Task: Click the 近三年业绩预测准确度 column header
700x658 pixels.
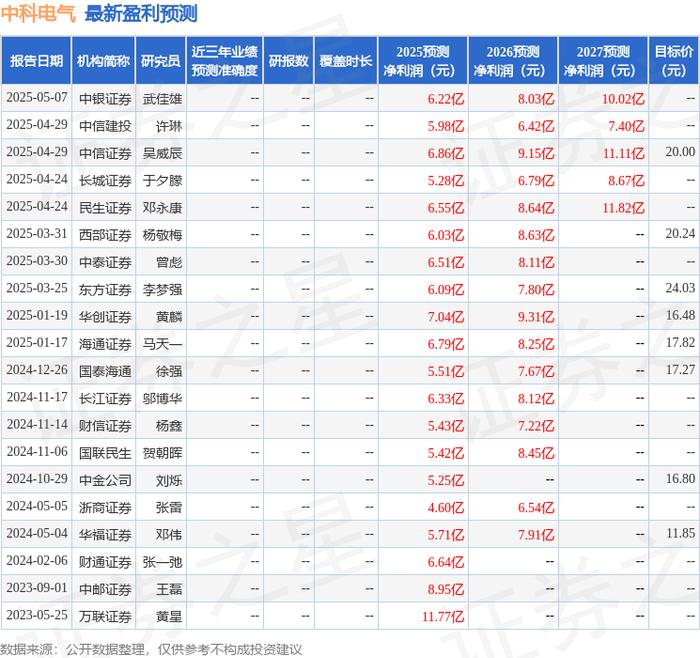Action: coord(225,61)
